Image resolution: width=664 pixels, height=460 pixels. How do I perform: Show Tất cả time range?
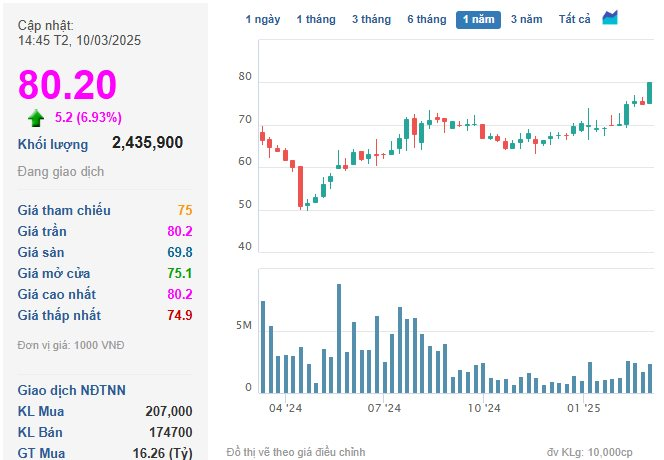tap(574, 19)
